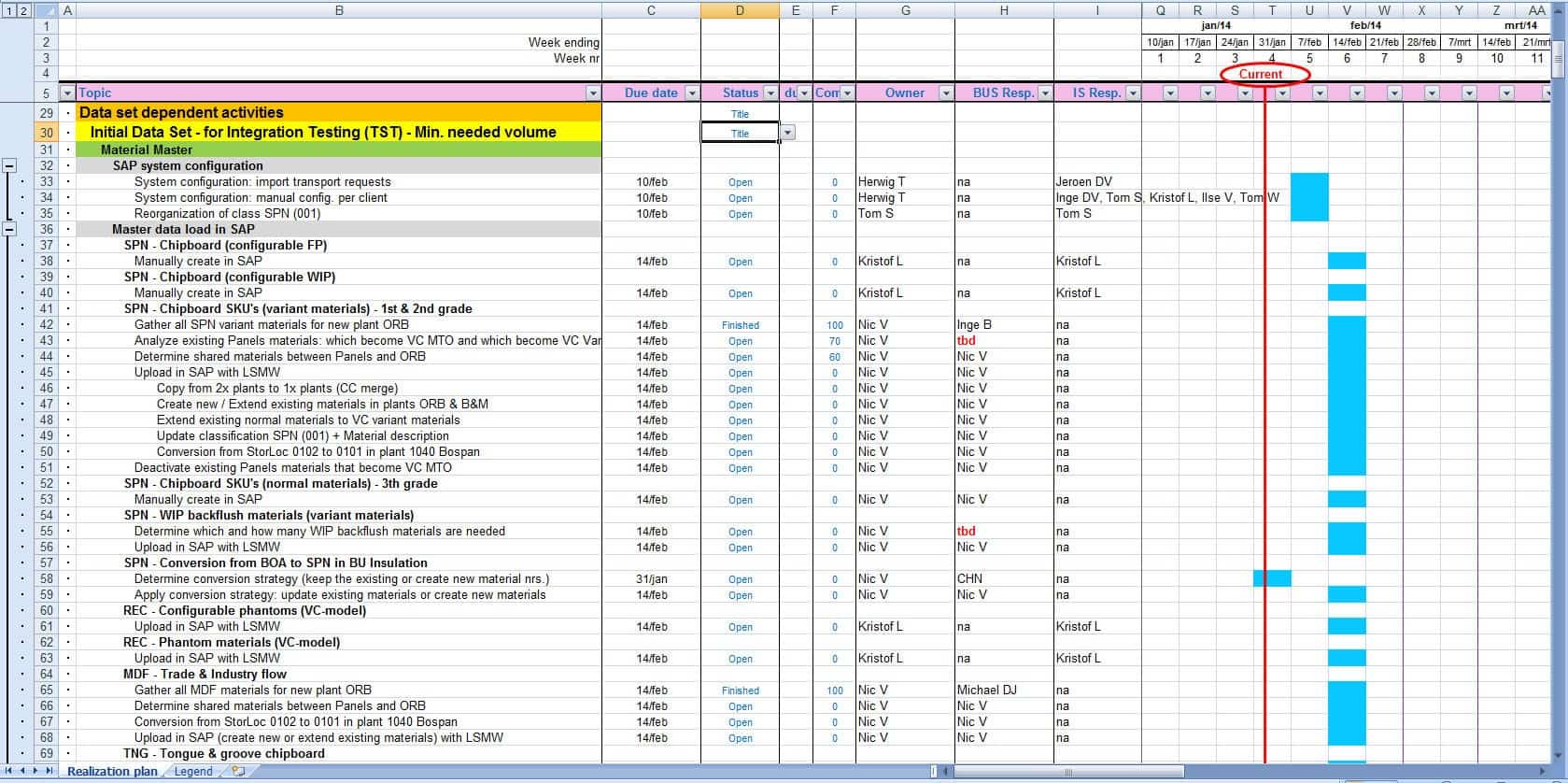Select the Realization plan sheet tab

(x=112, y=772)
